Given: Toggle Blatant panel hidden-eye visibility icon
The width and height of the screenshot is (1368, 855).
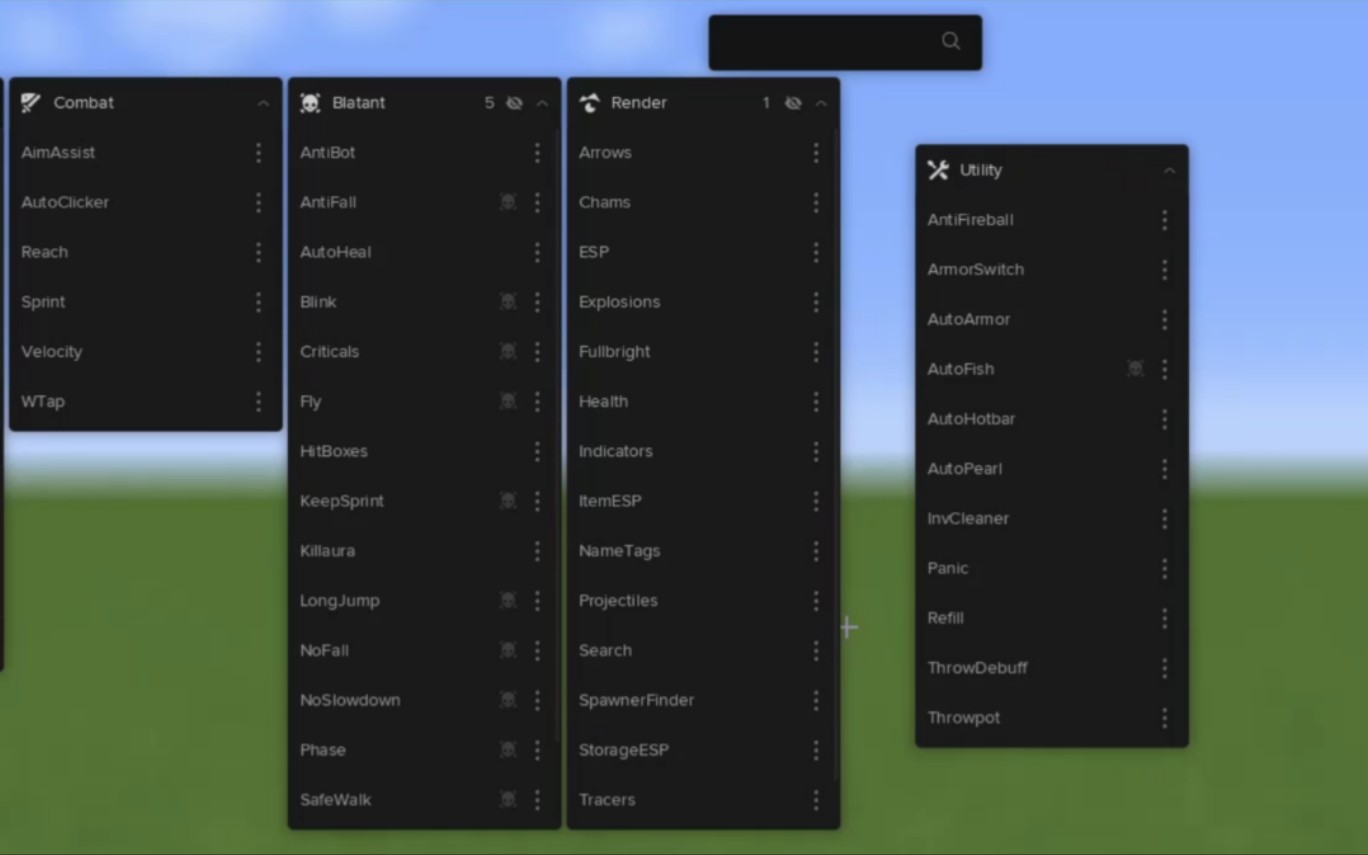Looking at the screenshot, I should pyautogui.click(x=514, y=103).
